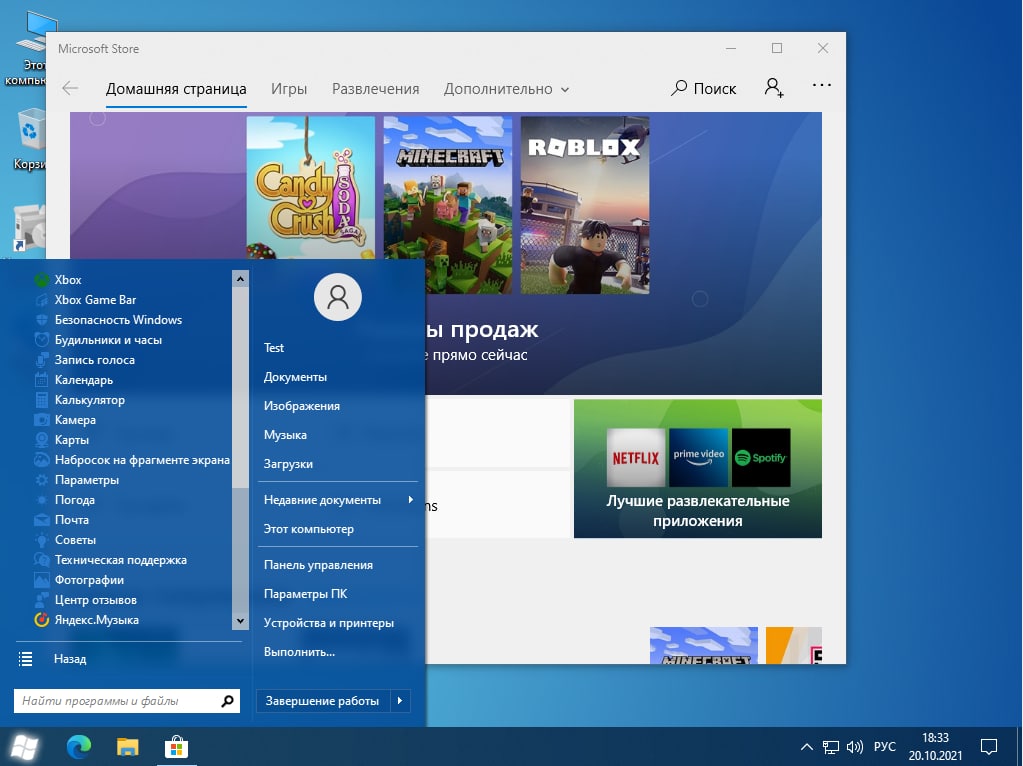Open Камера app icon
This screenshot has height=766, width=1023.
pos(42,420)
